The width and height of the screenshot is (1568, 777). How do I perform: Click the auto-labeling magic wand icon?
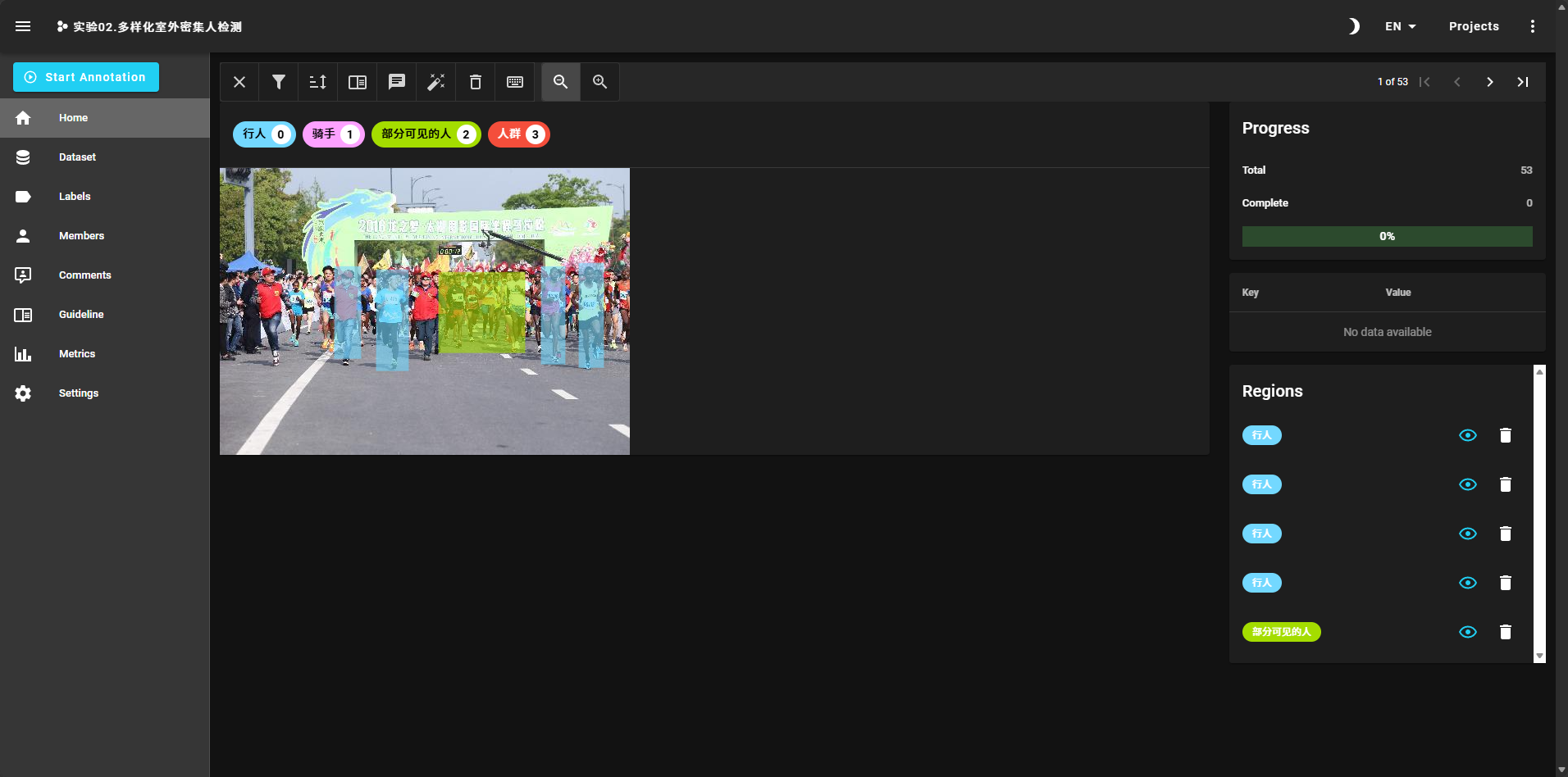[436, 82]
